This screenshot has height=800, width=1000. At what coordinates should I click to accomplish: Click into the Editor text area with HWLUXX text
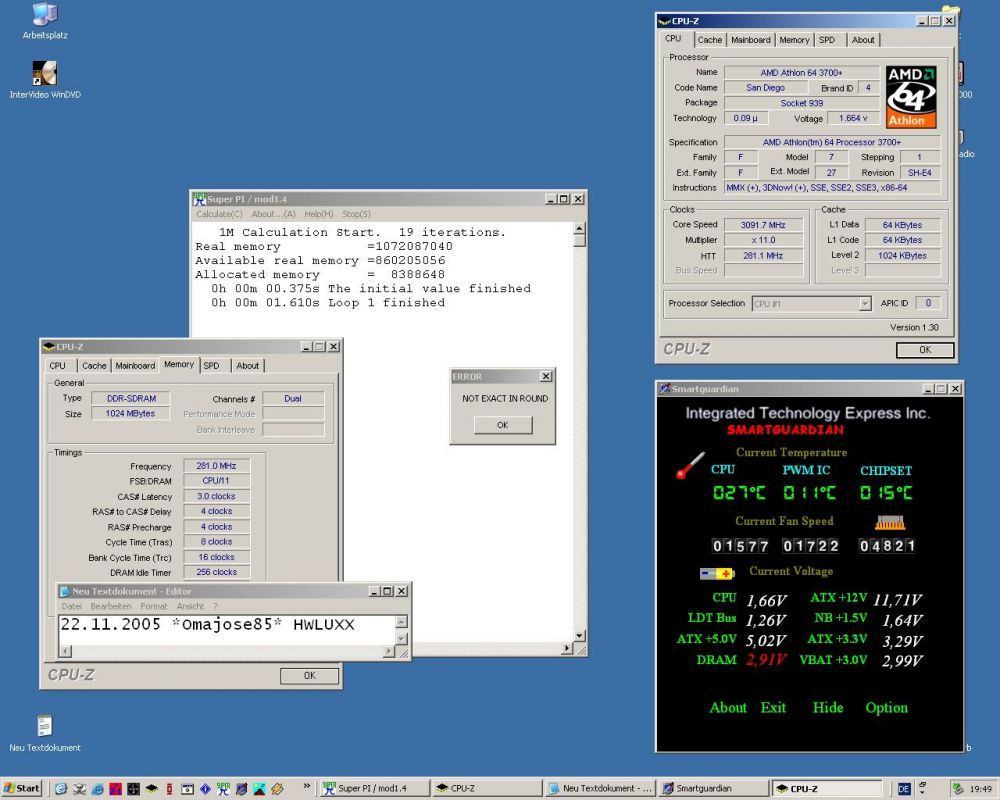tap(226, 630)
